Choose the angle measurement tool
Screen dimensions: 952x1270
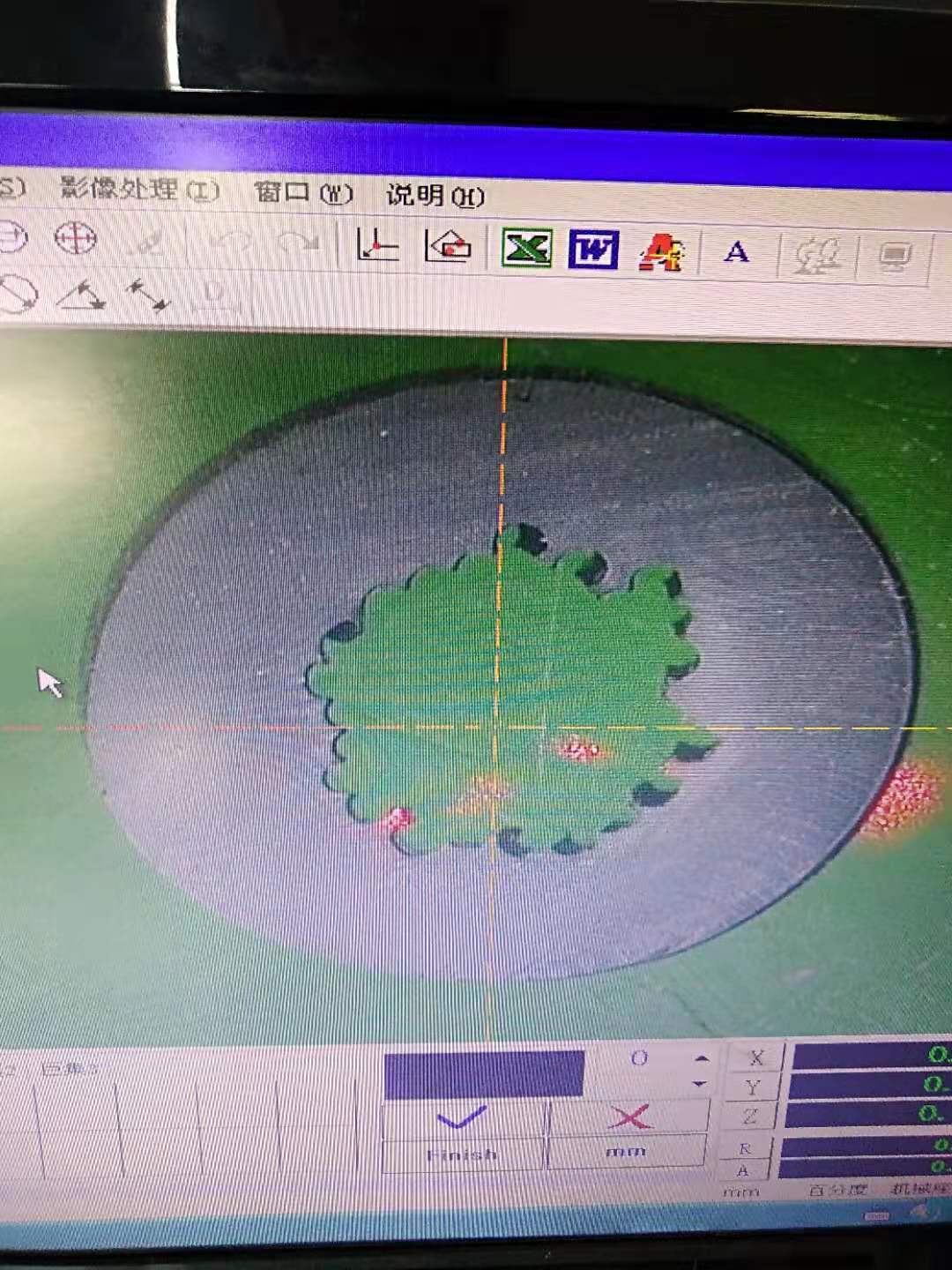click(x=81, y=296)
